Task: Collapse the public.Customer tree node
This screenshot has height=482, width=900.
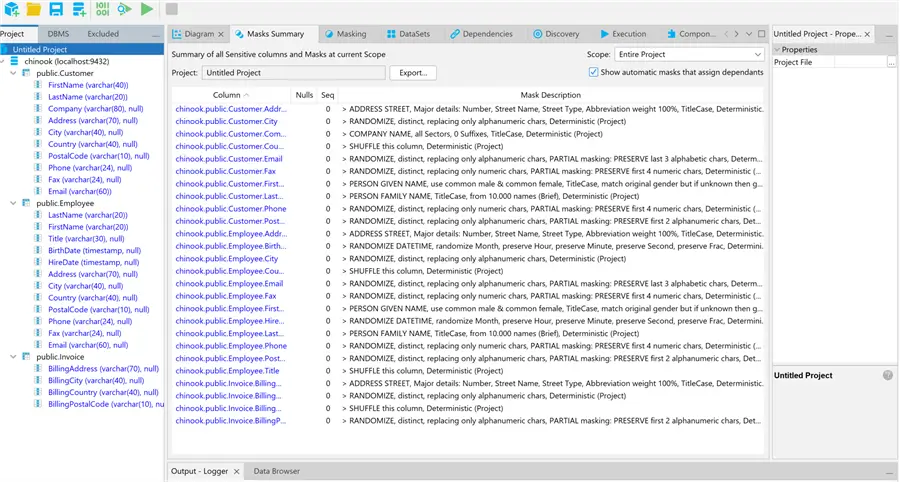Action: pos(13,73)
